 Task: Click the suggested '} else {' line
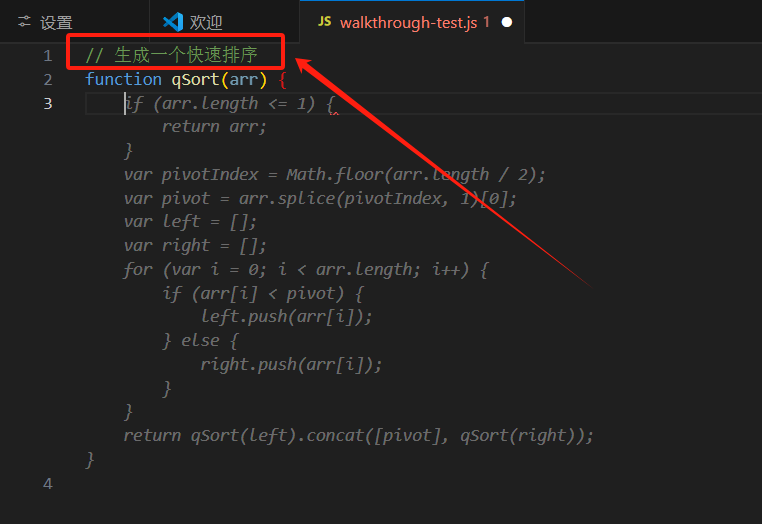point(200,340)
